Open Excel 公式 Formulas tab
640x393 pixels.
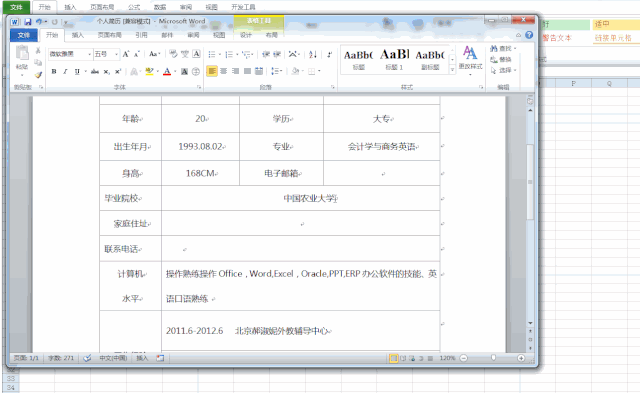(134, 7)
